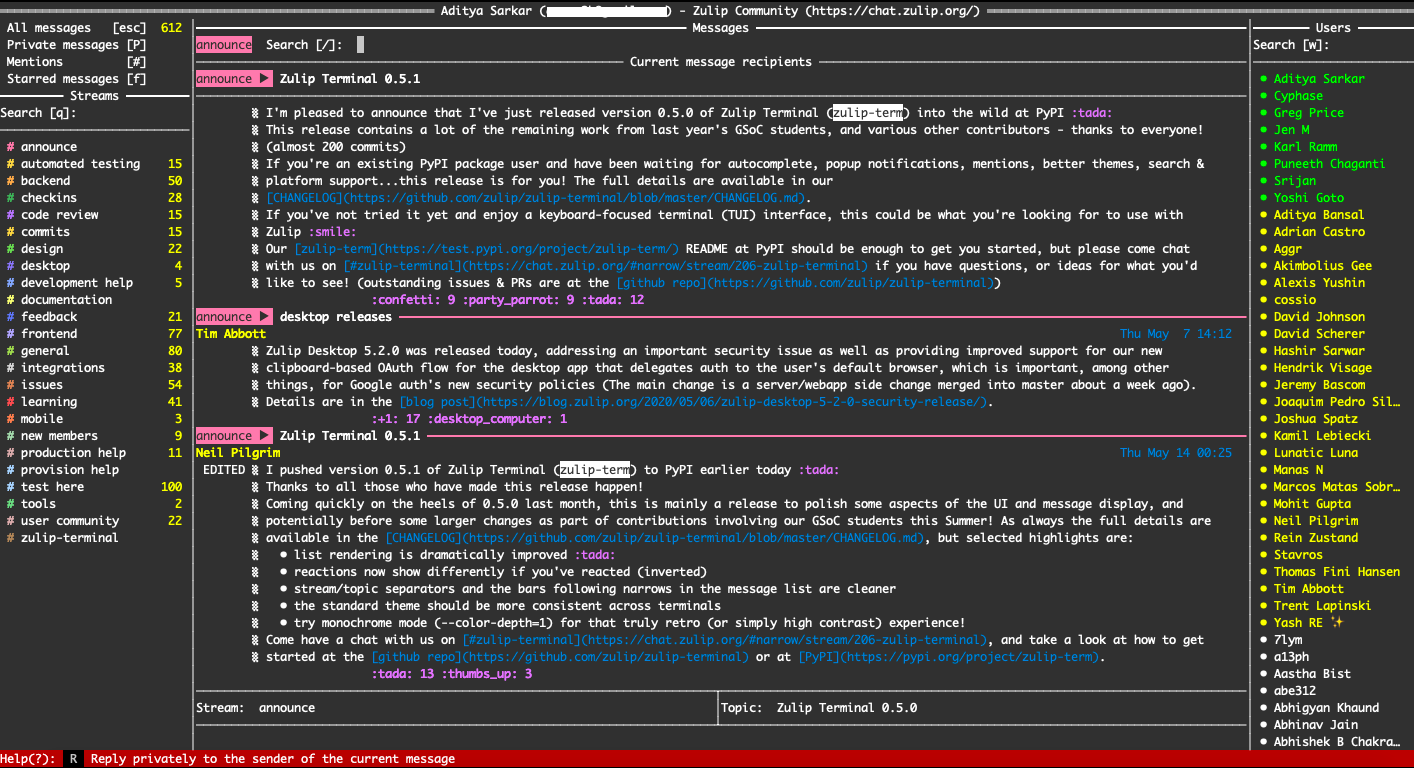This screenshot has width=1414, height=768.
Task: Select Trent Lapinski in the Users list
Action: click(x=1323, y=606)
